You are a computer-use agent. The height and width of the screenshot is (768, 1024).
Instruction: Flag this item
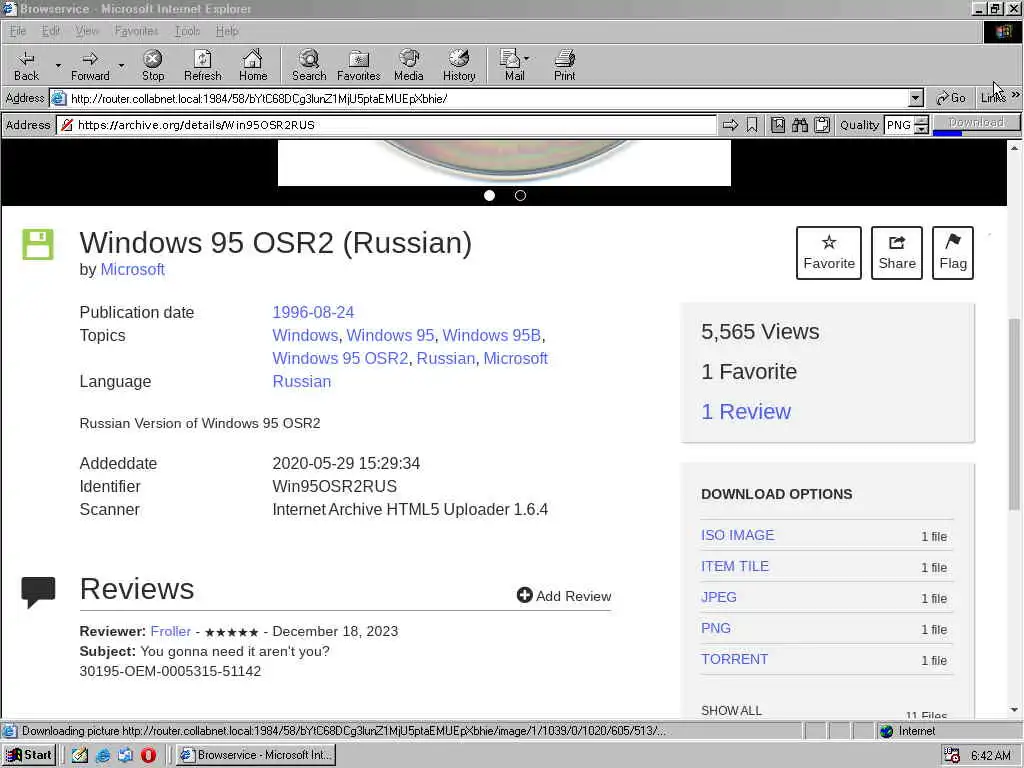point(953,253)
